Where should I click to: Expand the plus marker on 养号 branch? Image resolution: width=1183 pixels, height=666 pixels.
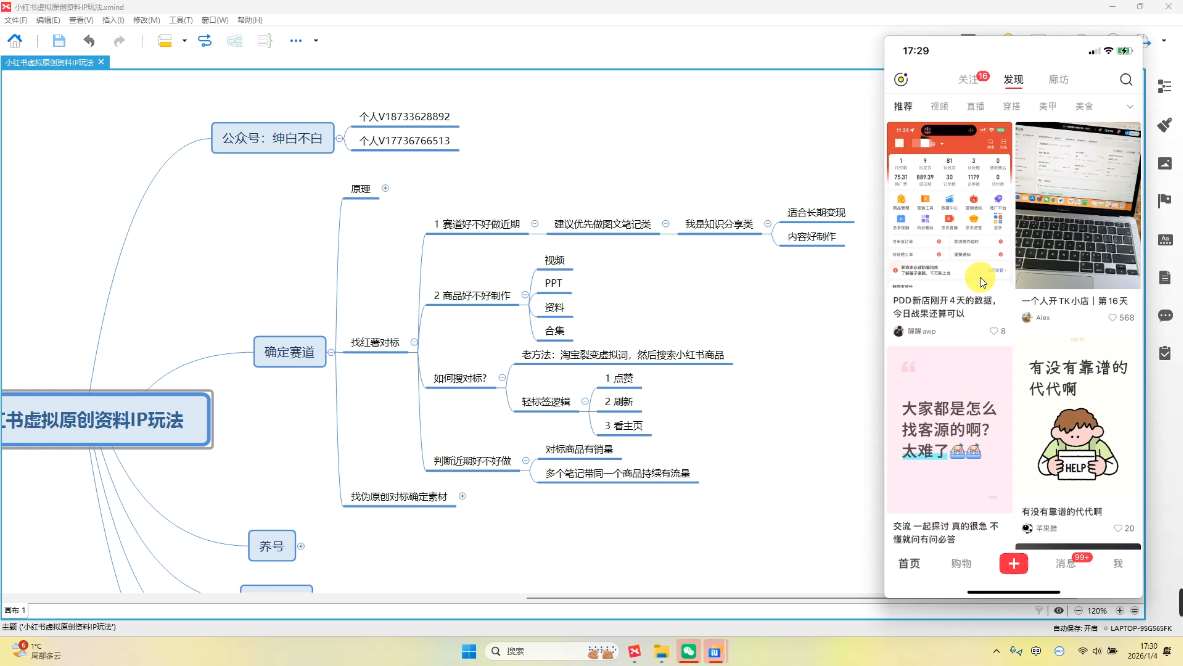301,546
